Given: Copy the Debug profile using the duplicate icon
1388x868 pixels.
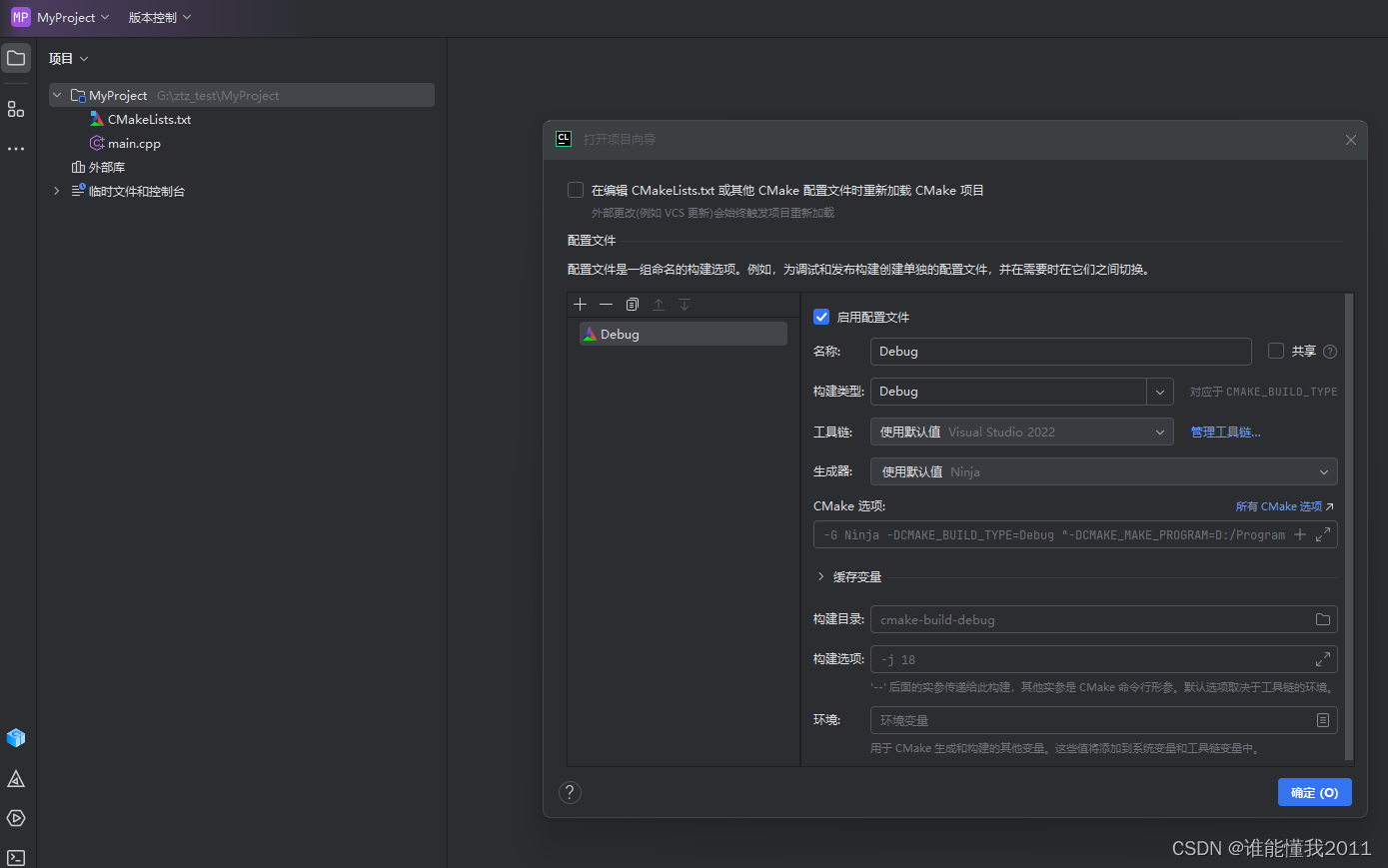Looking at the screenshot, I should click(632, 305).
